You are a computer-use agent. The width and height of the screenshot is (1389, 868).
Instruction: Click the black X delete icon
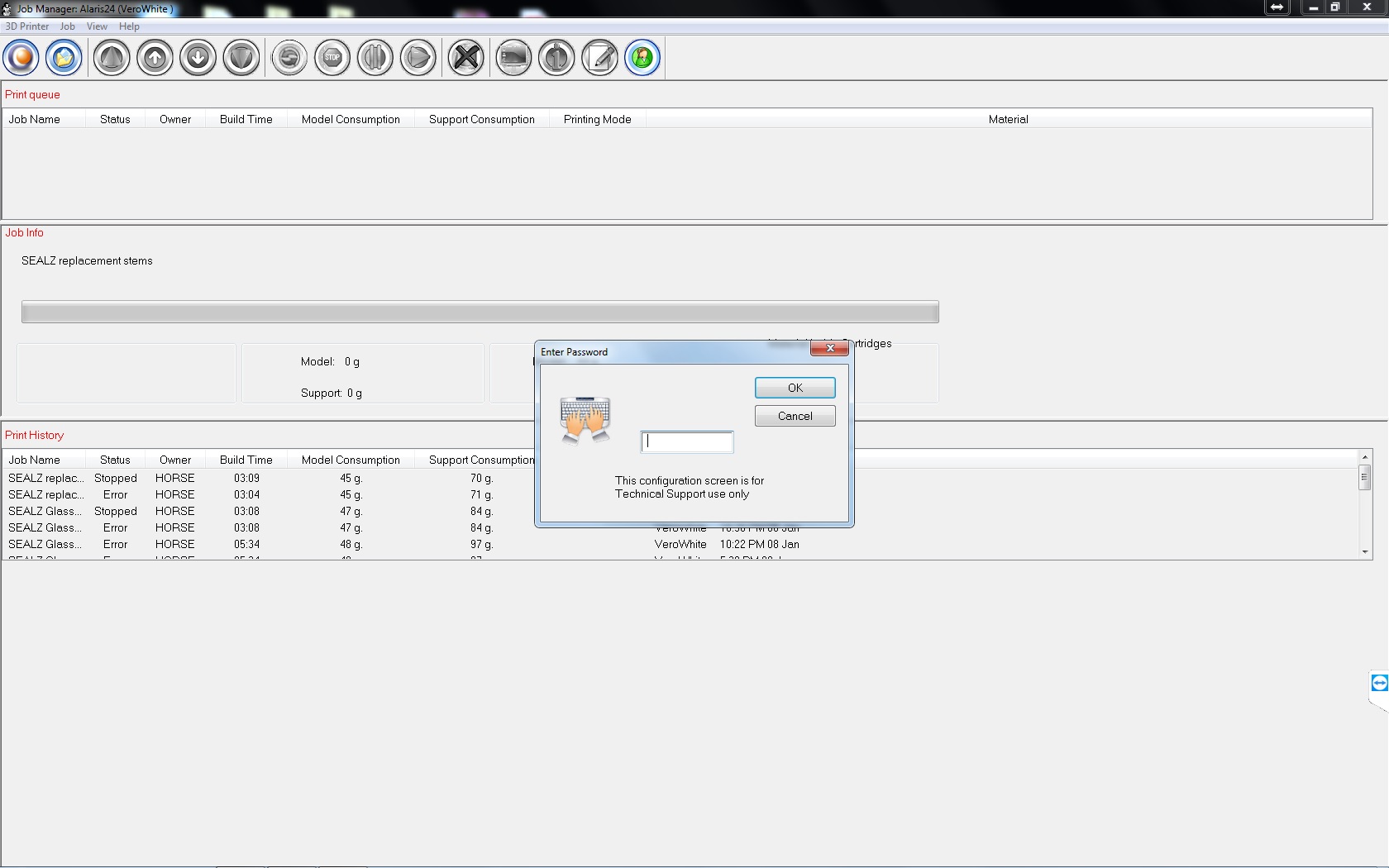tap(466, 58)
